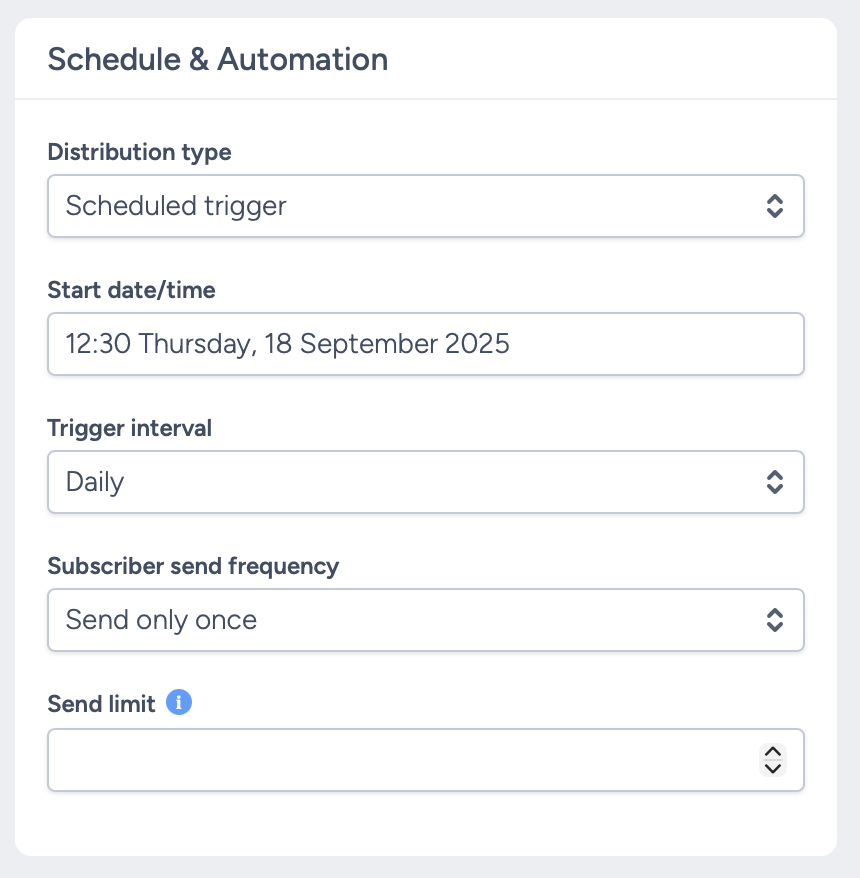This screenshot has height=878, width=860.
Task: Select the 'Scheduled trigger' value text
Action: click(x=175, y=206)
